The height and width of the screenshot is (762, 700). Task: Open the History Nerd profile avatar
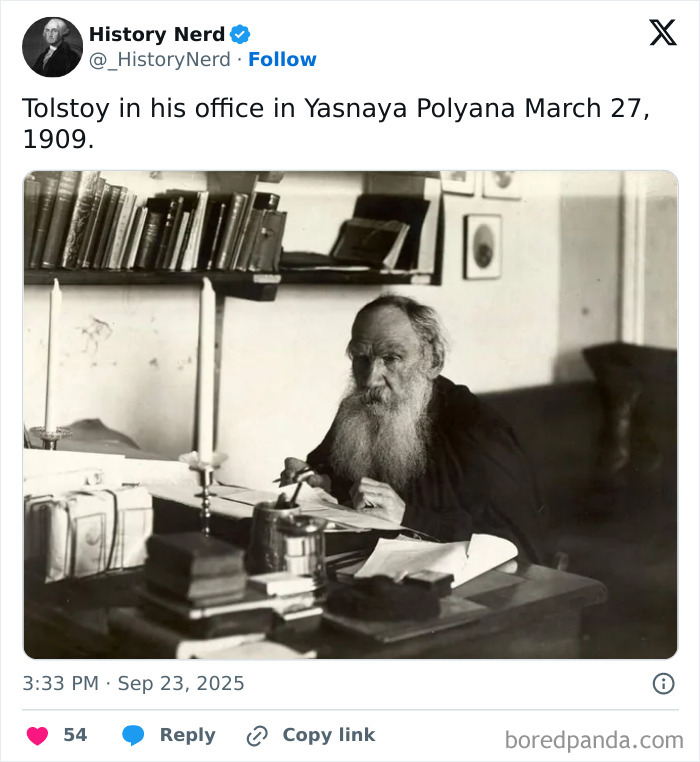tap(52, 47)
